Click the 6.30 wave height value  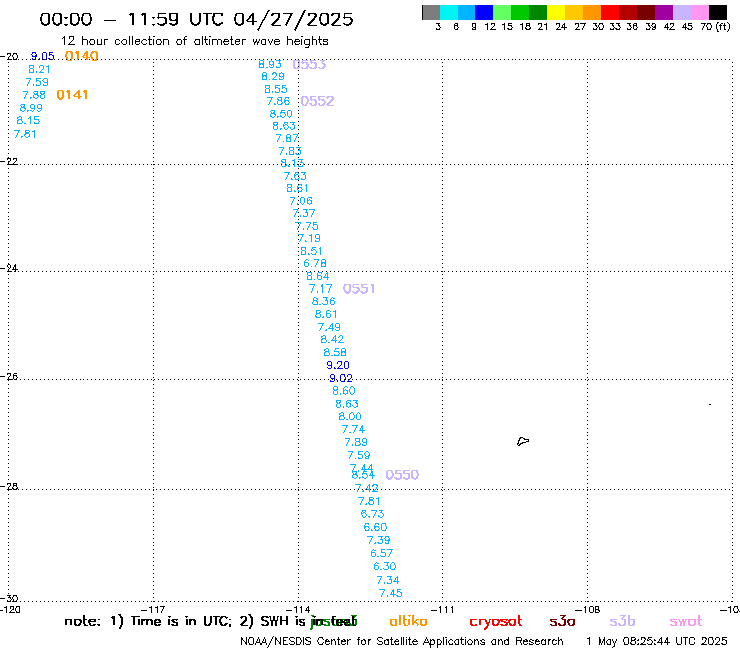pos(385,567)
